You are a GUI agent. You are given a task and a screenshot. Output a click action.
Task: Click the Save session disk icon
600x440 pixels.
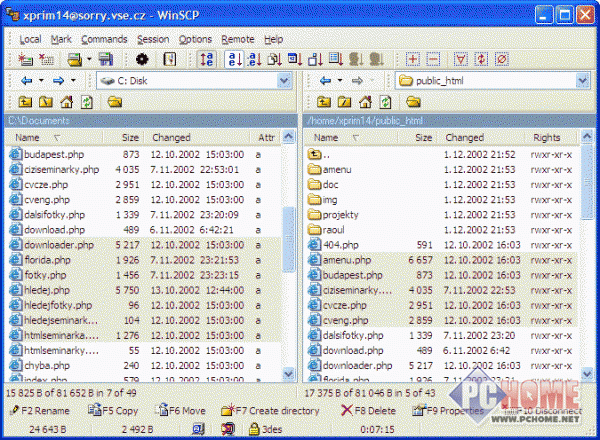click(x=106, y=59)
